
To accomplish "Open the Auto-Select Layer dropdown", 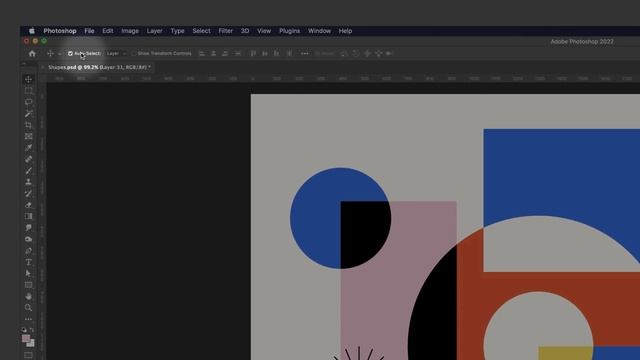I will (x=116, y=53).
